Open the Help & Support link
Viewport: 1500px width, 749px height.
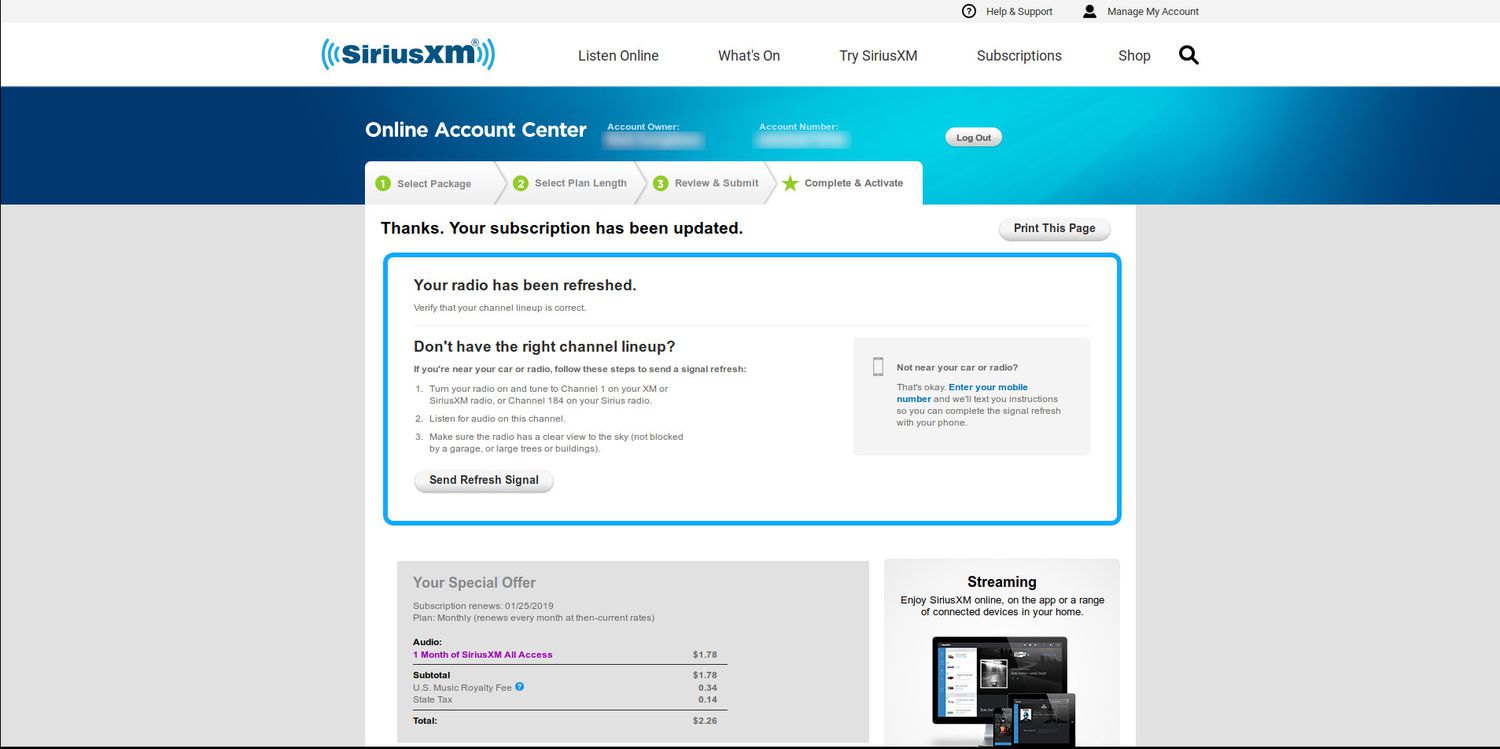tap(1019, 12)
